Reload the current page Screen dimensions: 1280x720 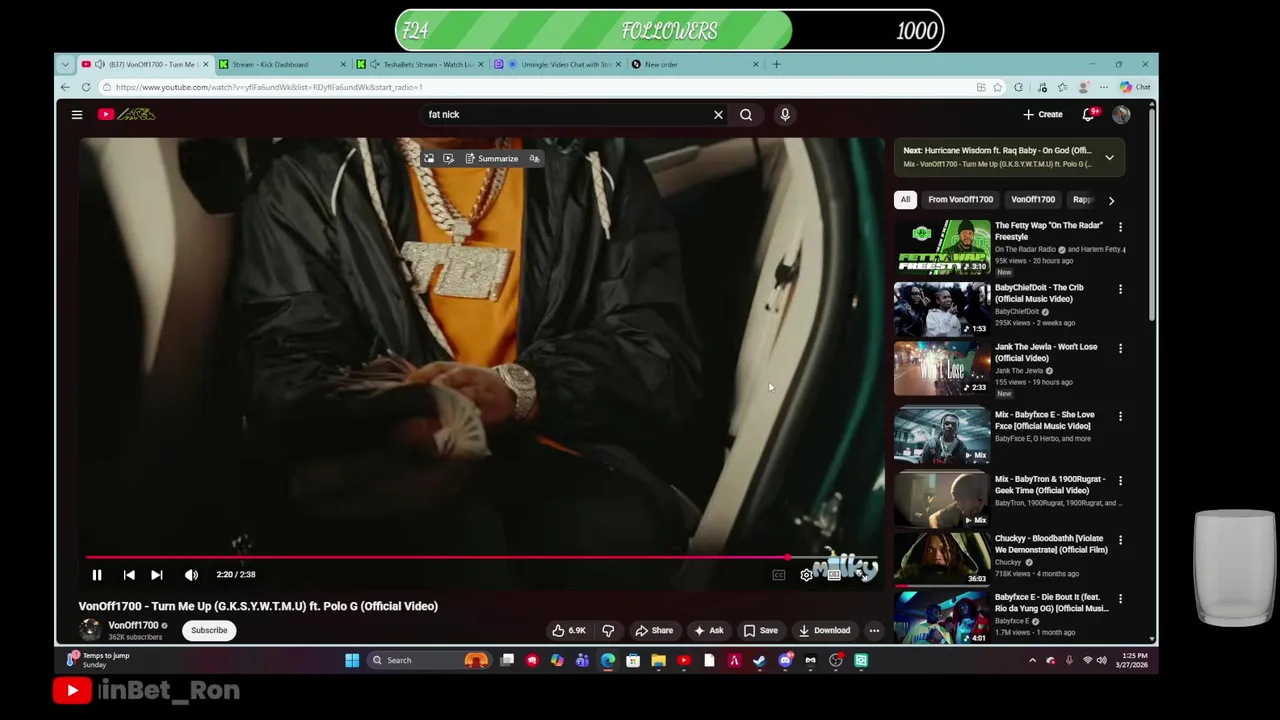pyautogui.click(x=86, y=87)
